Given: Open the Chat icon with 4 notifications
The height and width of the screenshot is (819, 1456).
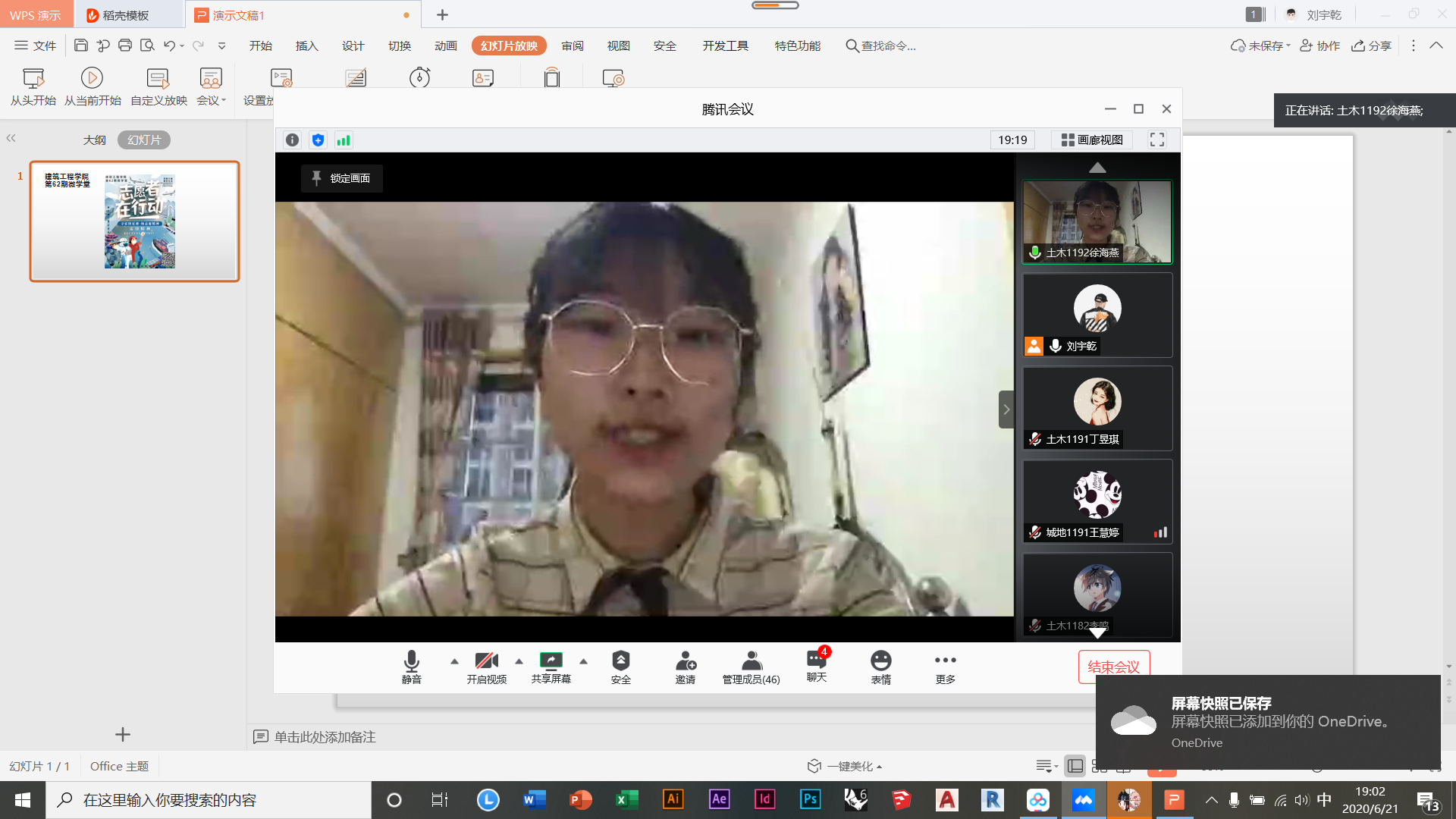Looking at the screenshot, I should tap(816, 659).
